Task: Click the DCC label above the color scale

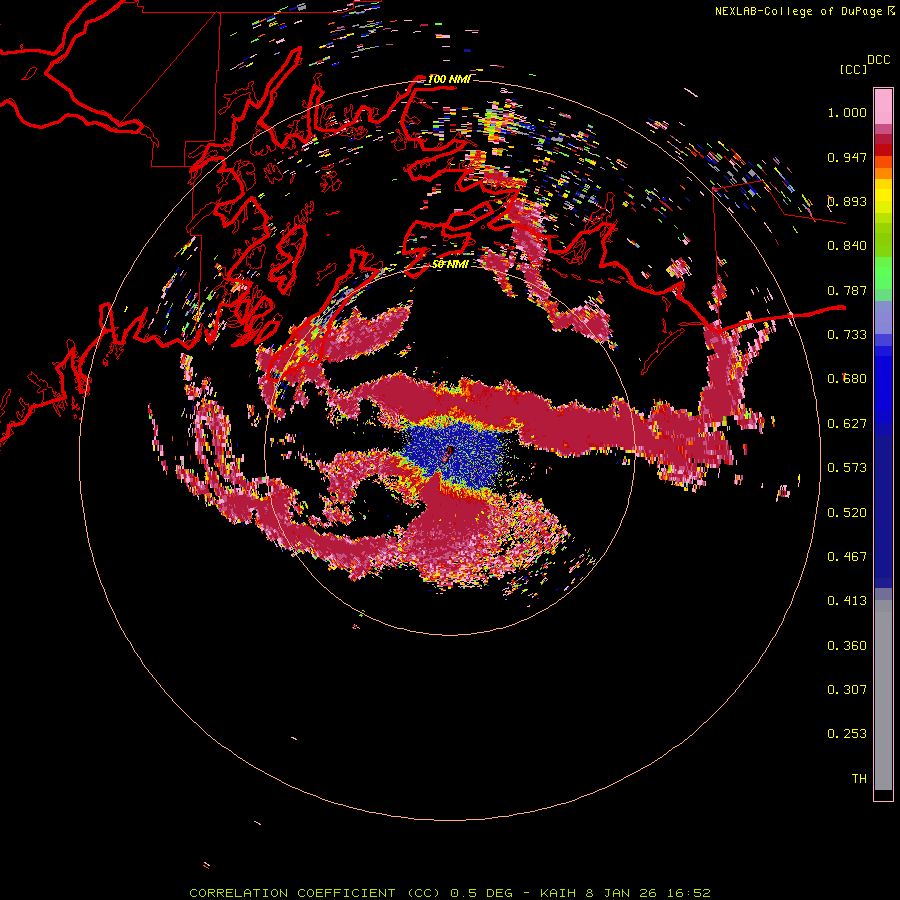Action: coord(879,60)
